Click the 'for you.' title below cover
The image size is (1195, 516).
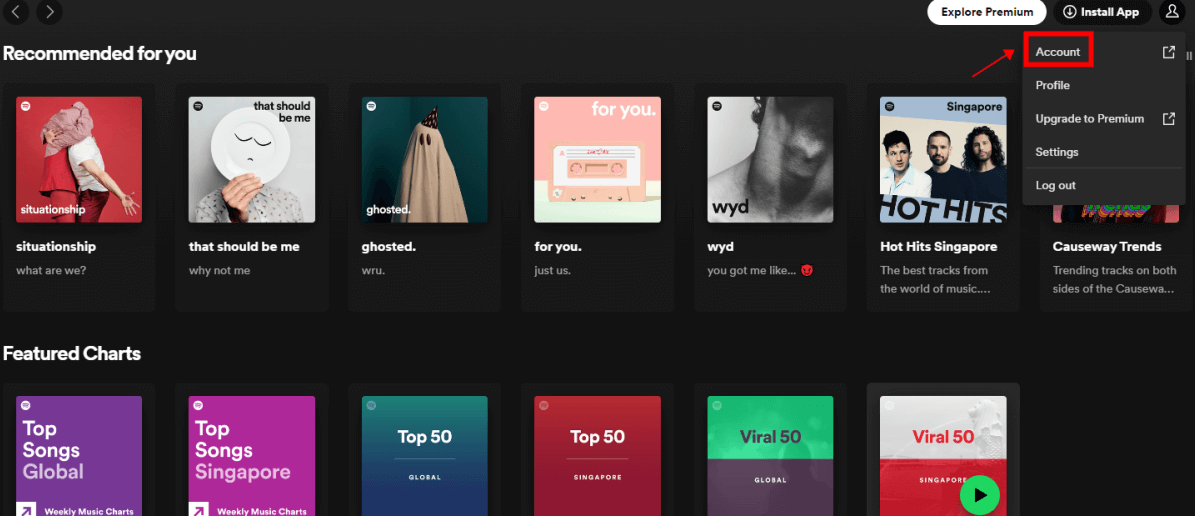(557, 247)
